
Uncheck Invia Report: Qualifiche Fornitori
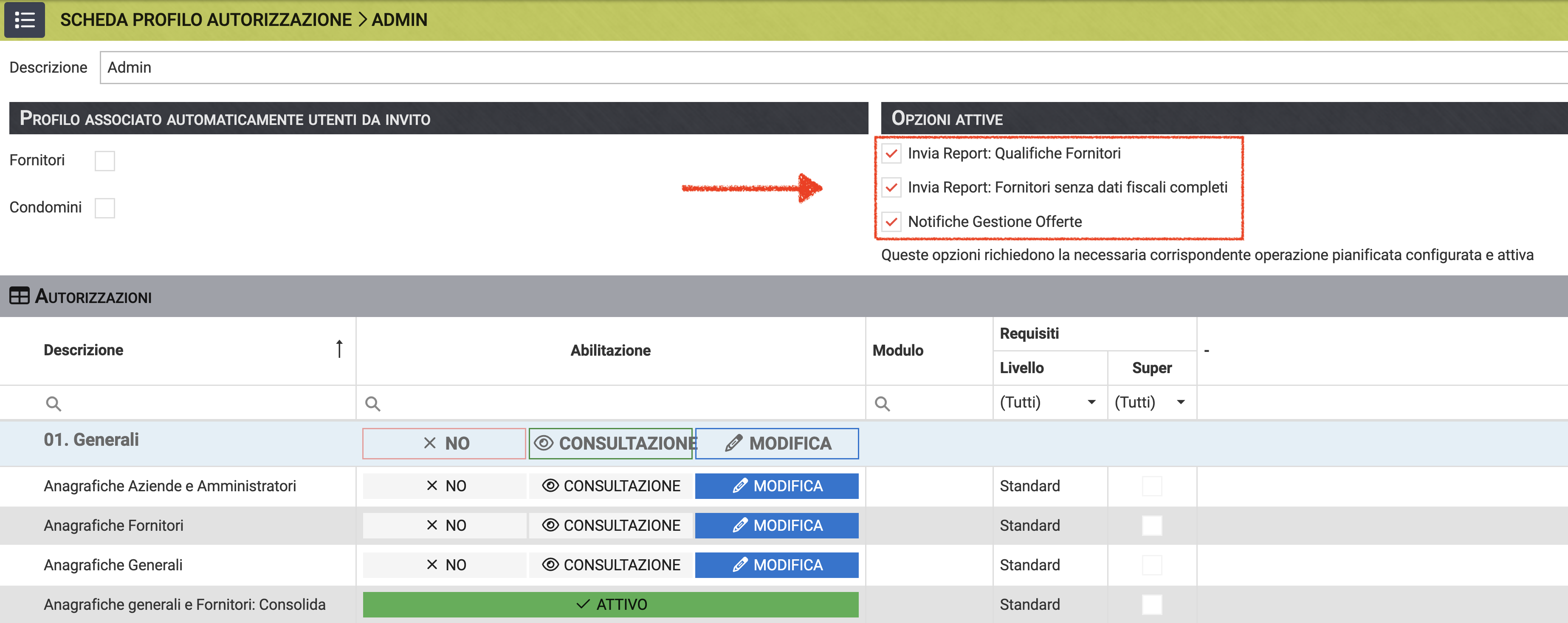[891, 153]
